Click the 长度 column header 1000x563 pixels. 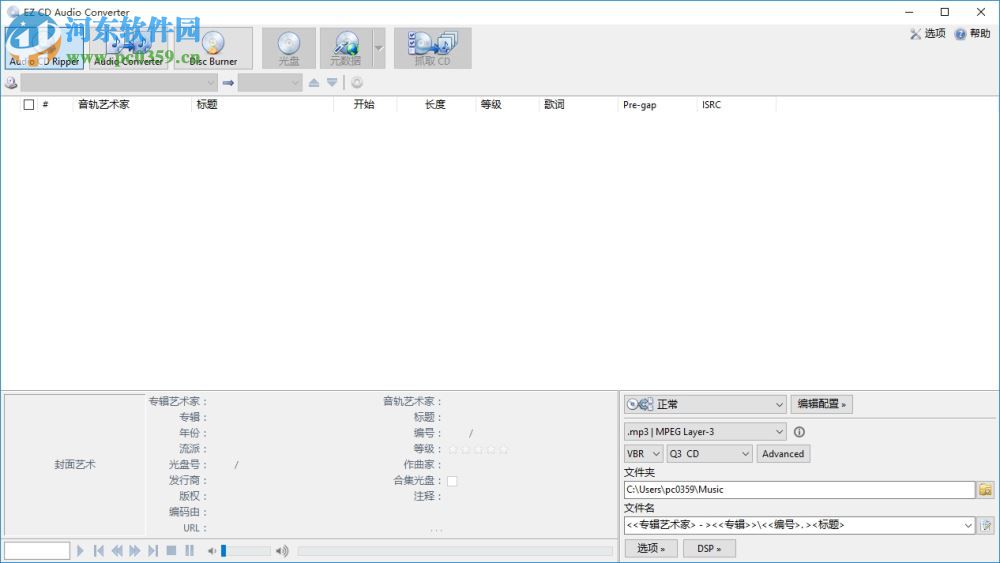pyautogui.click(x=436, y=105)
